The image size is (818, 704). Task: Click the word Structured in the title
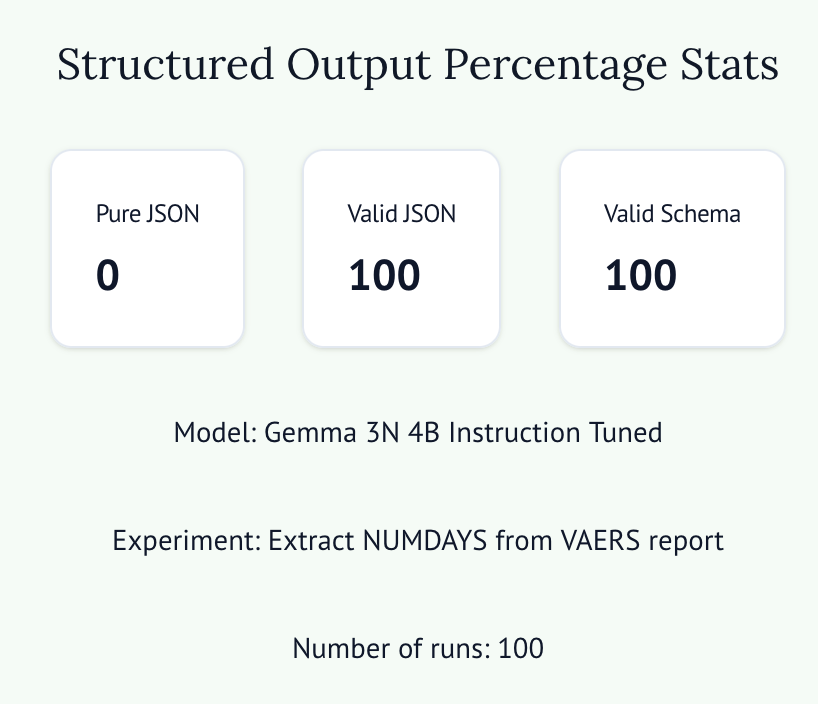tap(165, 64)
